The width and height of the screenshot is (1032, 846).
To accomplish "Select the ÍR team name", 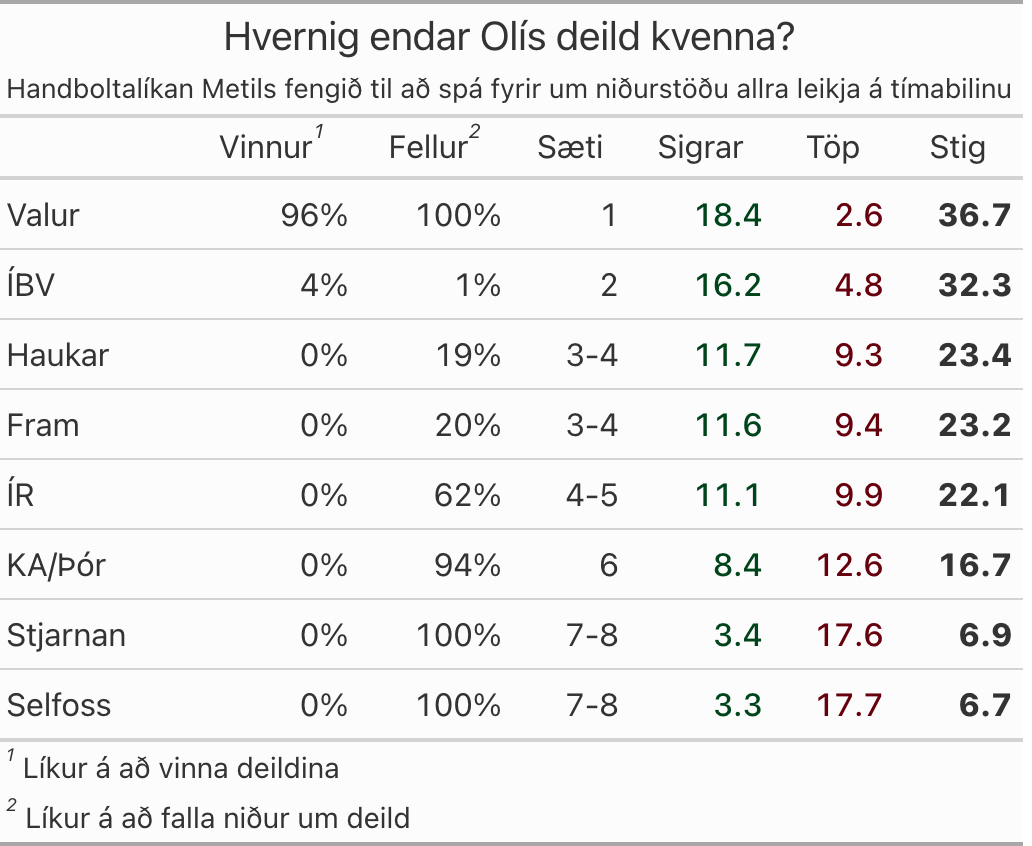I will 20,495.
